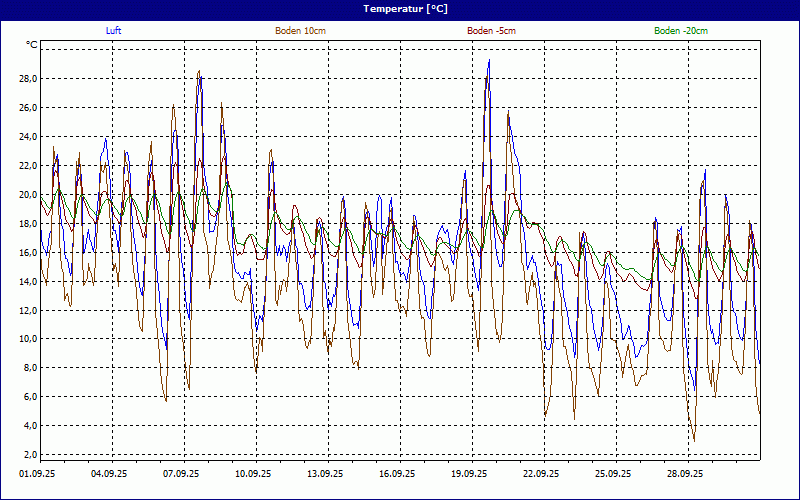This screenshot has height=500, width=800.
Task: Select the Boden 10cm legend entry
Action: tap(300, 31)
